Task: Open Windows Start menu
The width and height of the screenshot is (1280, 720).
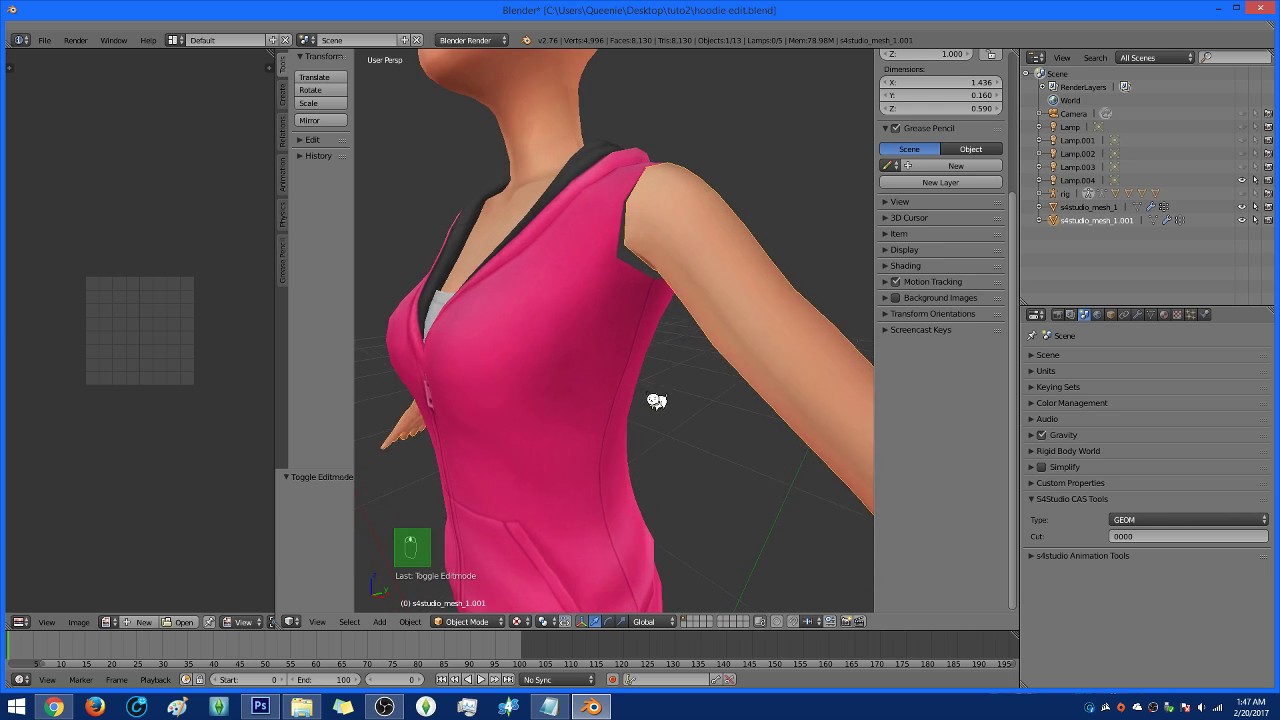Action: tap(16, 707)
